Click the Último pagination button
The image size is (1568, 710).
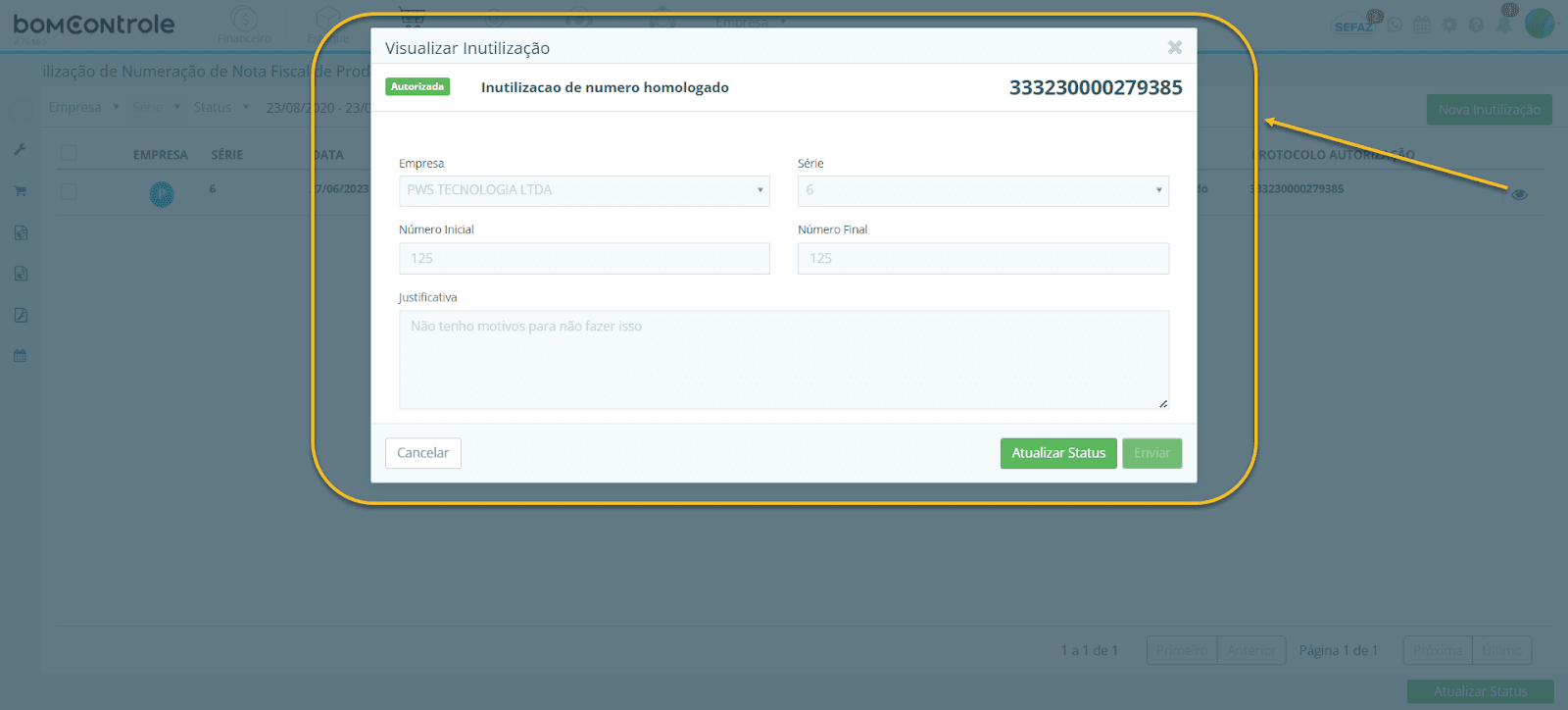pyautogui.click(x=1501, y=650)
